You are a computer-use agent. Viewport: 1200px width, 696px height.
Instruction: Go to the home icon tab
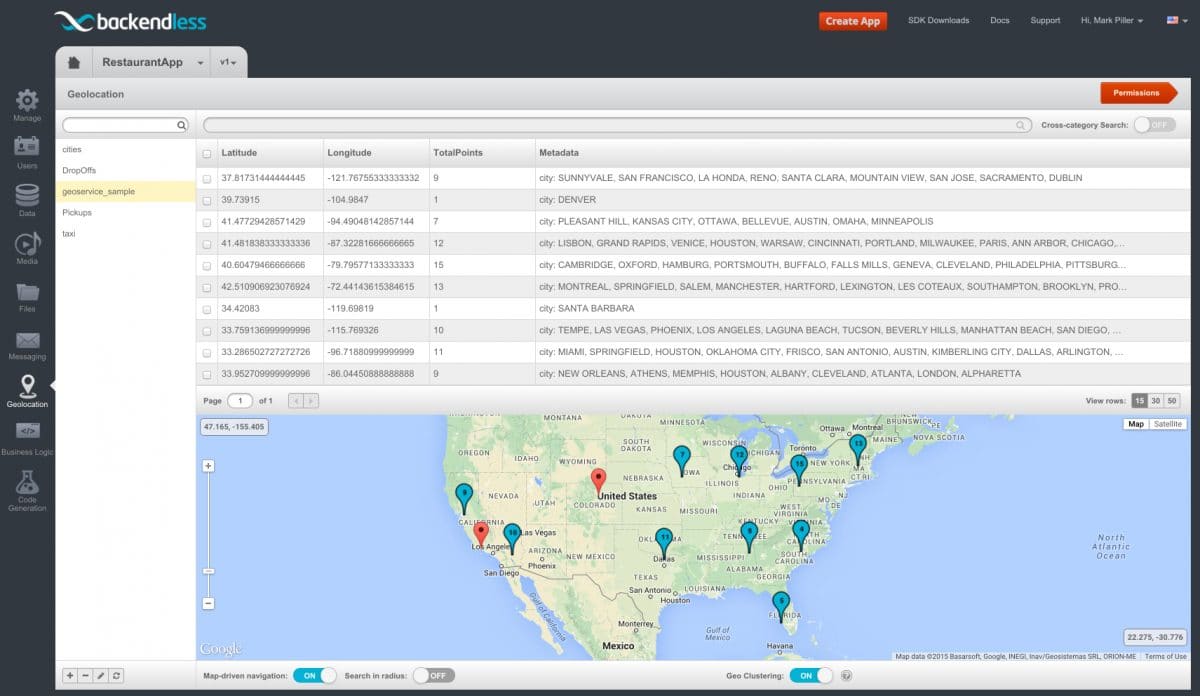[x=74, y=62]
